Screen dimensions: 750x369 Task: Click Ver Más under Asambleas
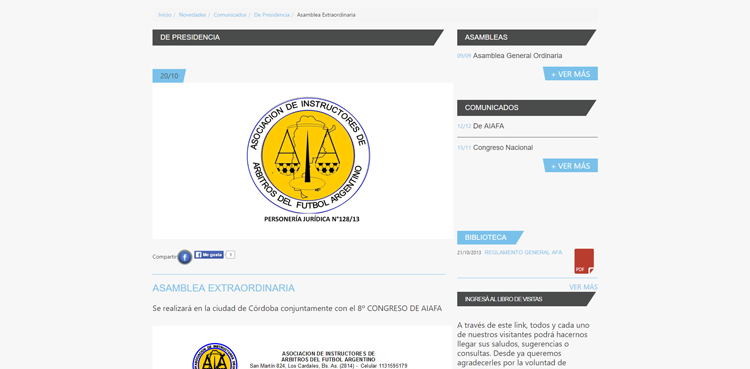click(x=570, y=74)
